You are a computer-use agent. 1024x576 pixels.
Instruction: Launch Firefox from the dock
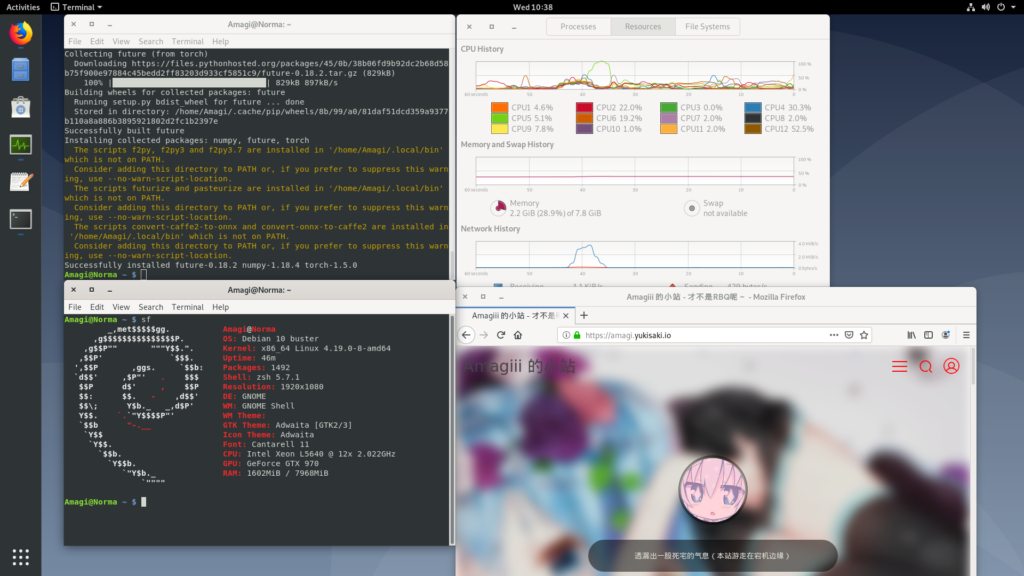(x=20, y=33)
